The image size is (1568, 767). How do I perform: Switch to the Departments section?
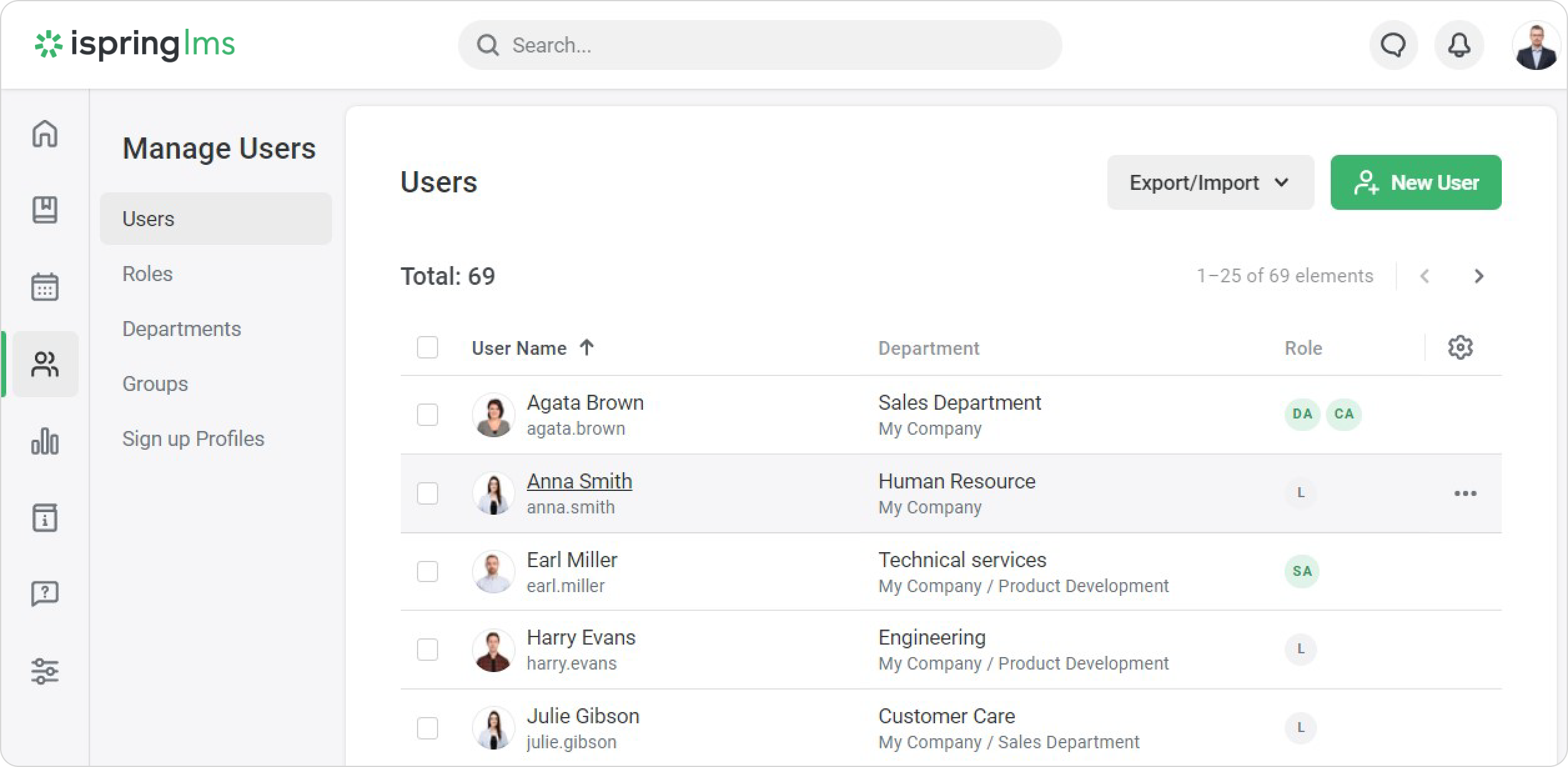[182, 329]
